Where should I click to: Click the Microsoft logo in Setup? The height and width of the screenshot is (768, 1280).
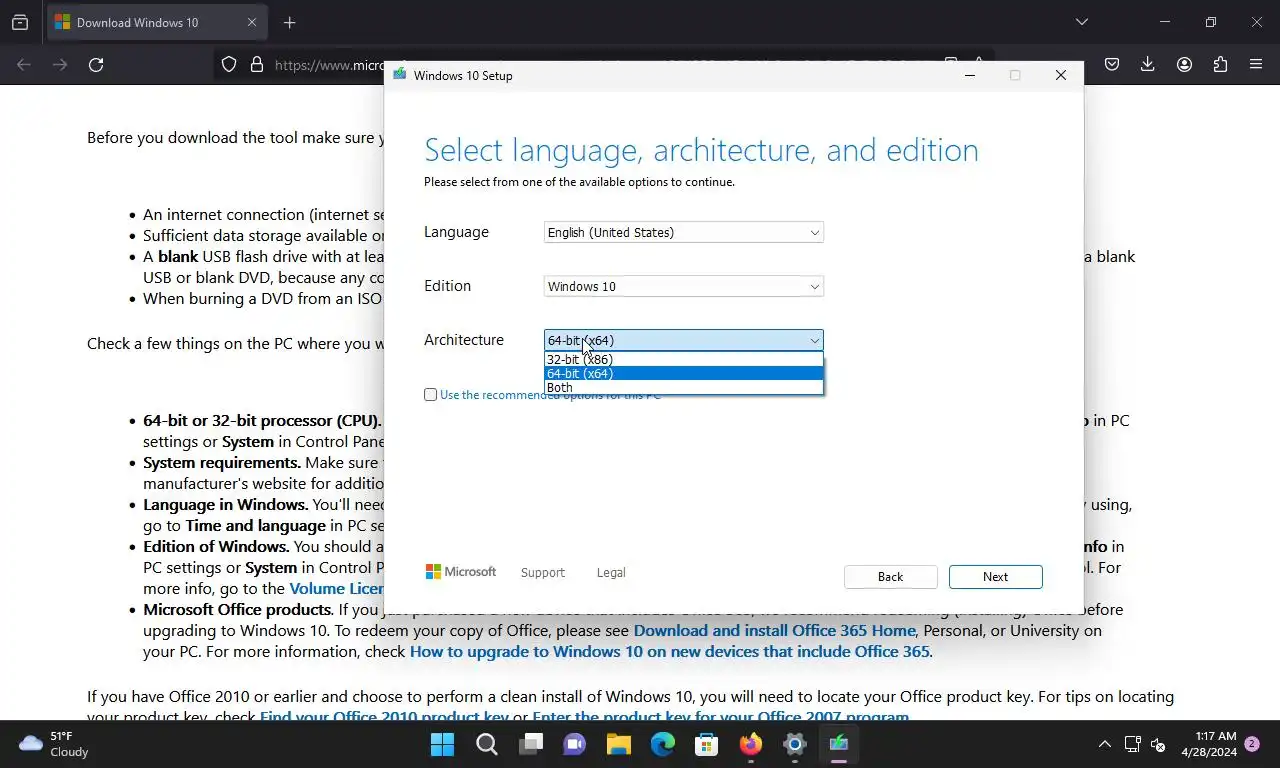click(x=461, y=572)
